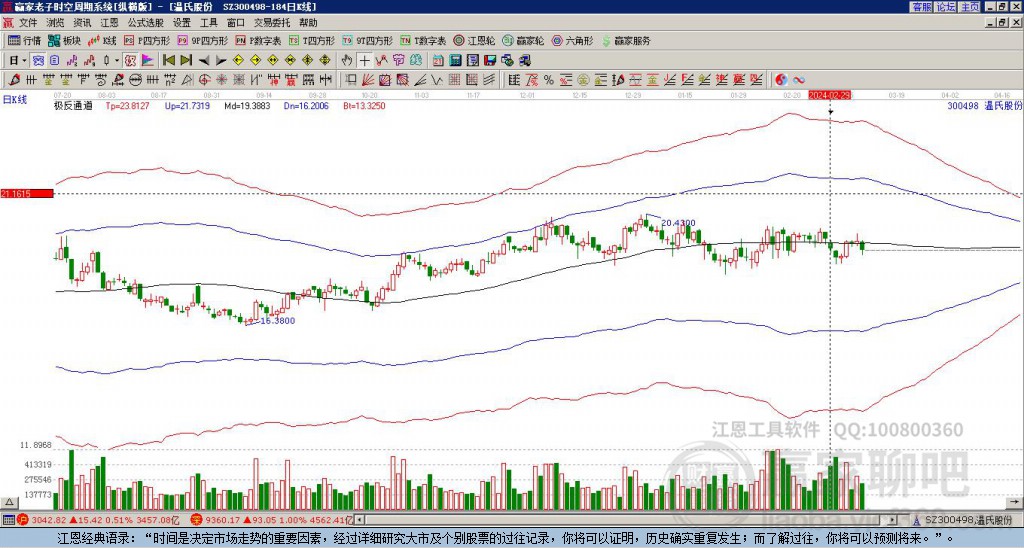Open the 文件 menu

coord(28,23)
